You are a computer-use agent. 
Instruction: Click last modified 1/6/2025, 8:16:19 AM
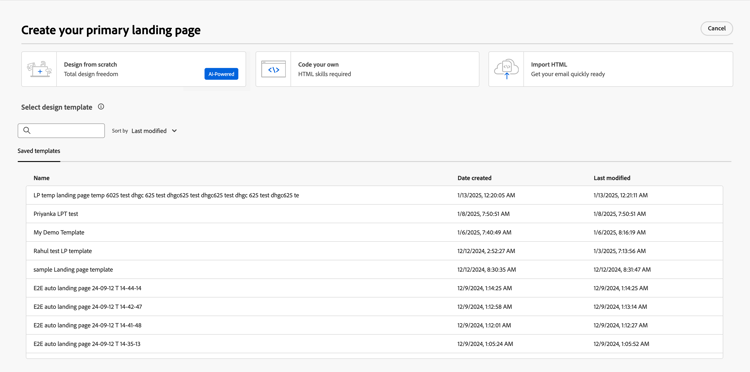pos(619,232)
